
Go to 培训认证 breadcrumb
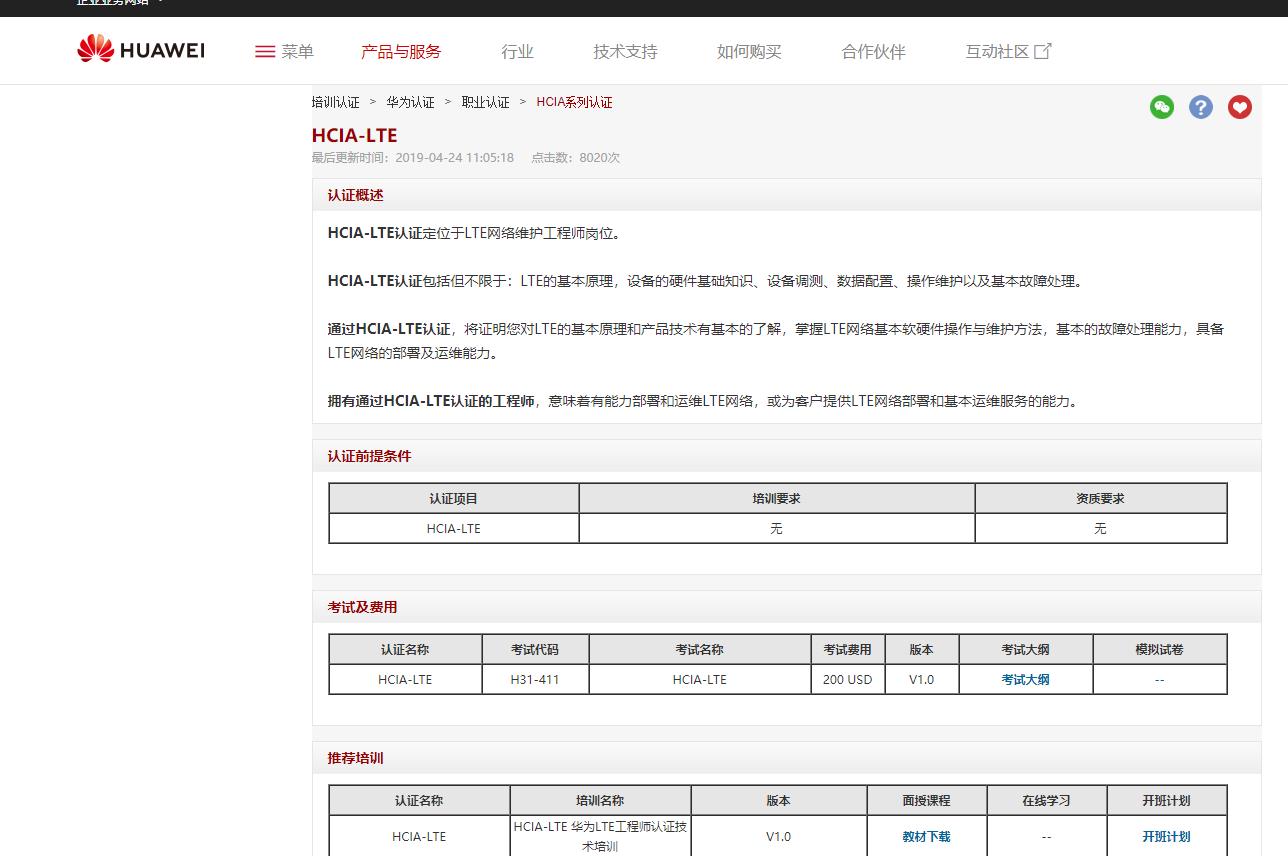335,102
